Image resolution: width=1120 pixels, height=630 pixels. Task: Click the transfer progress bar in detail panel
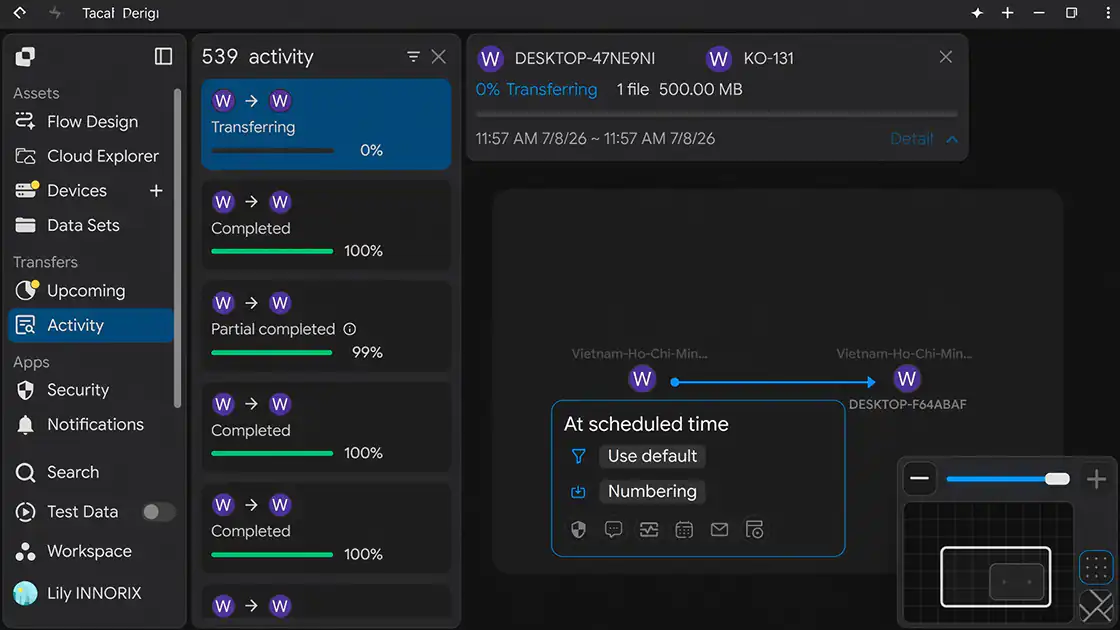717,114
